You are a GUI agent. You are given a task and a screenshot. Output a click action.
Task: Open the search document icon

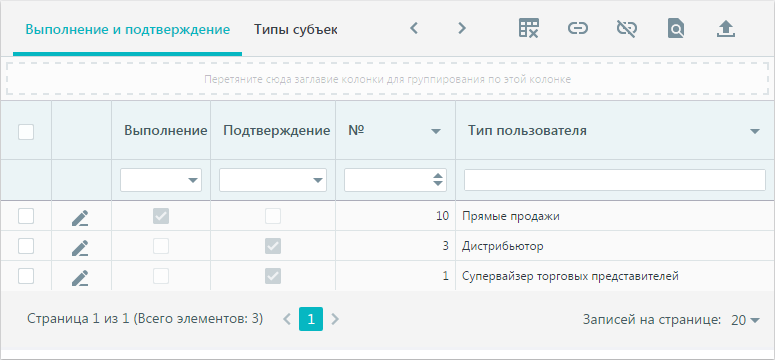(x=676, y=29)
